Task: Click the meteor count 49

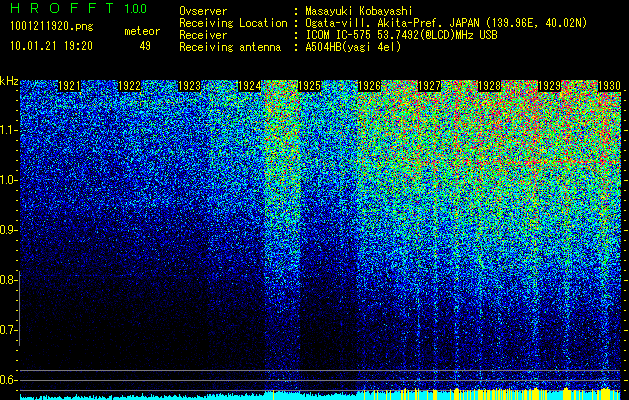Action: (145, 46)
